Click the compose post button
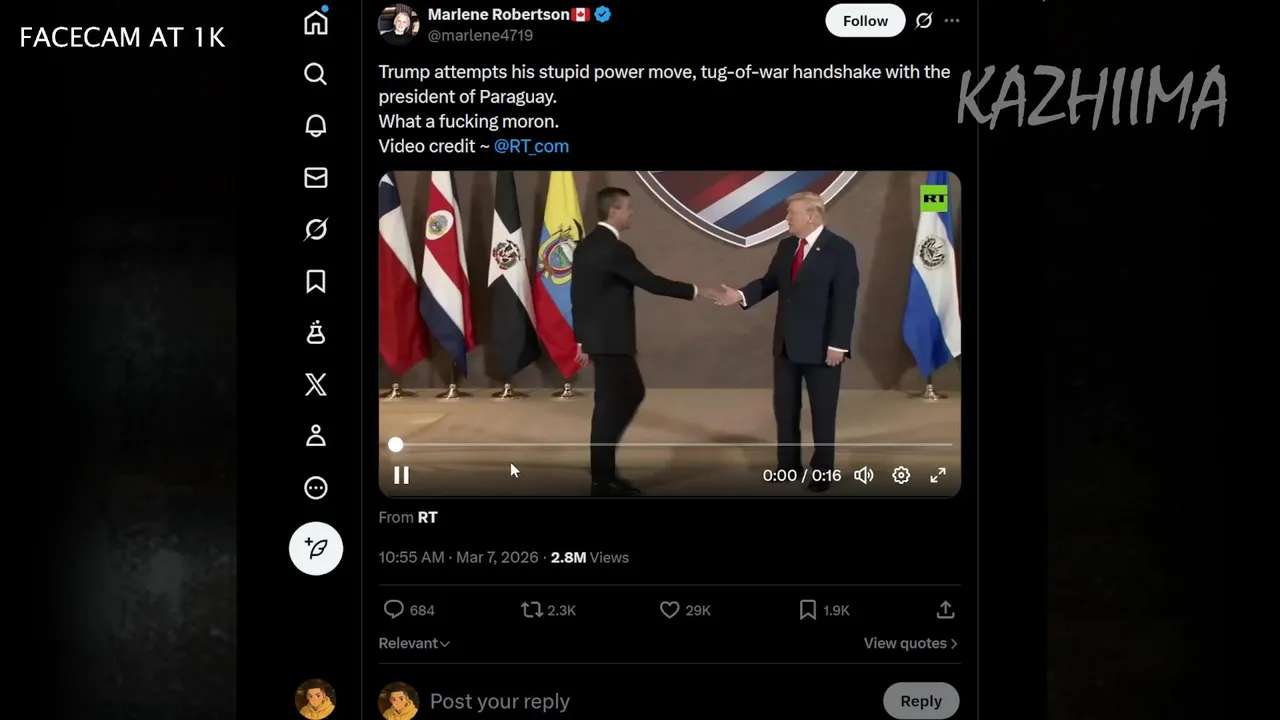Image resolution: width=1280 pixels, height=720 pixels. point(316,548)
